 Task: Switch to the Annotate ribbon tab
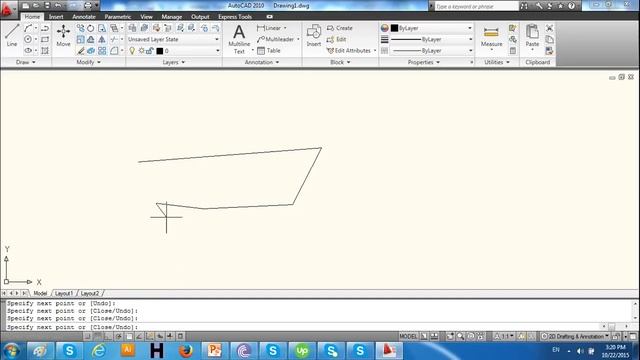coord(84,17)
